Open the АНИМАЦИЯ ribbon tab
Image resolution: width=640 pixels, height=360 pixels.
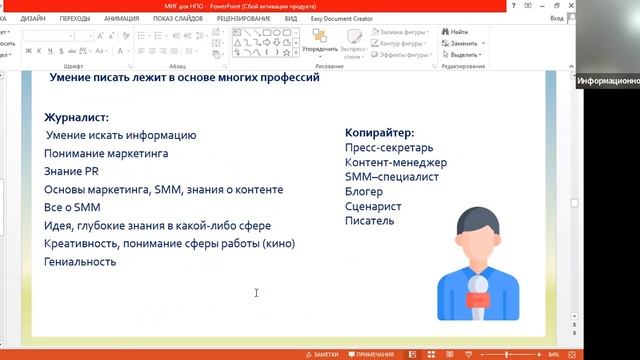(x=122, y=19)
